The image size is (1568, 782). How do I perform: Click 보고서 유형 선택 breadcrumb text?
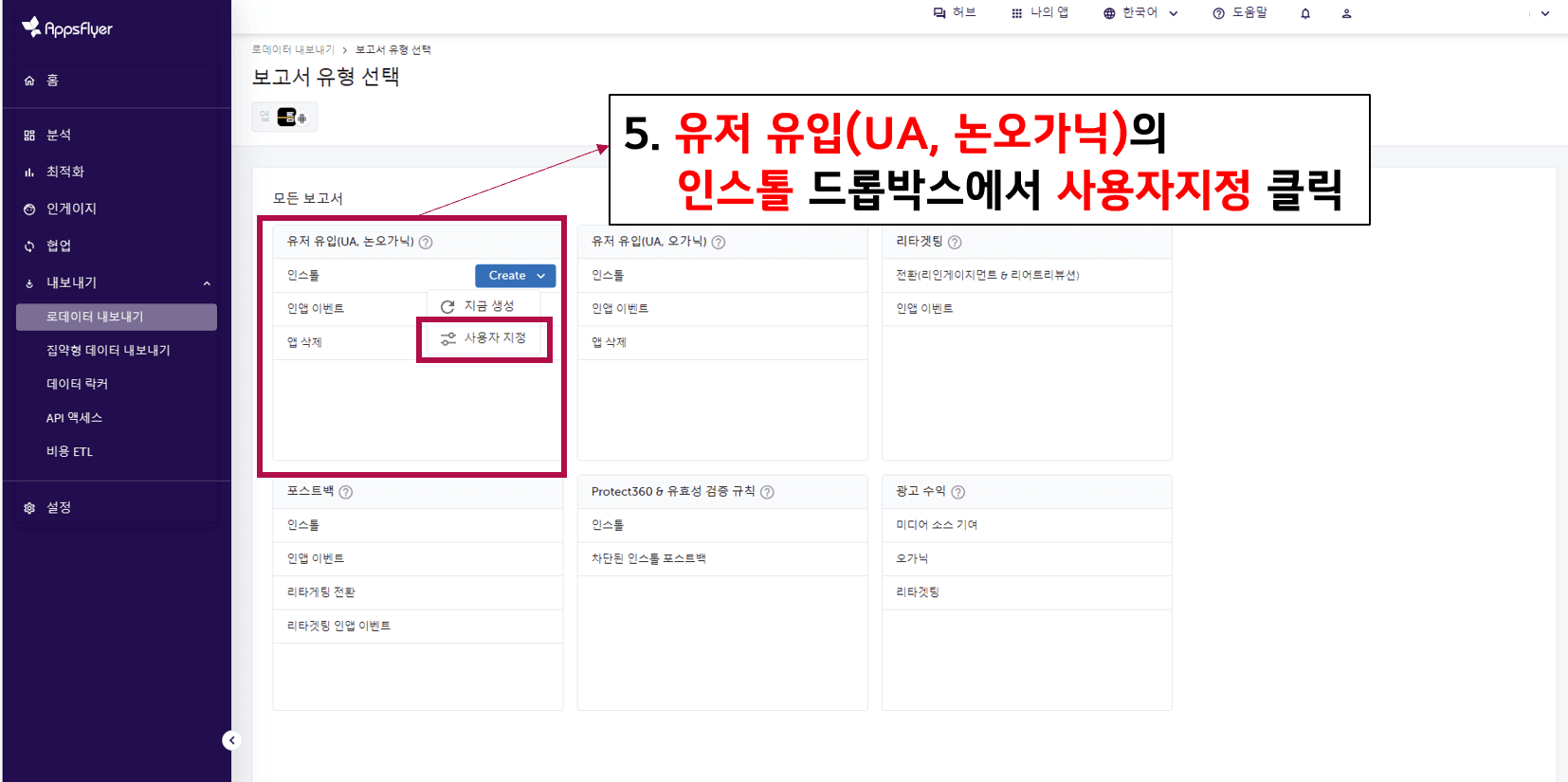(393, 49)
